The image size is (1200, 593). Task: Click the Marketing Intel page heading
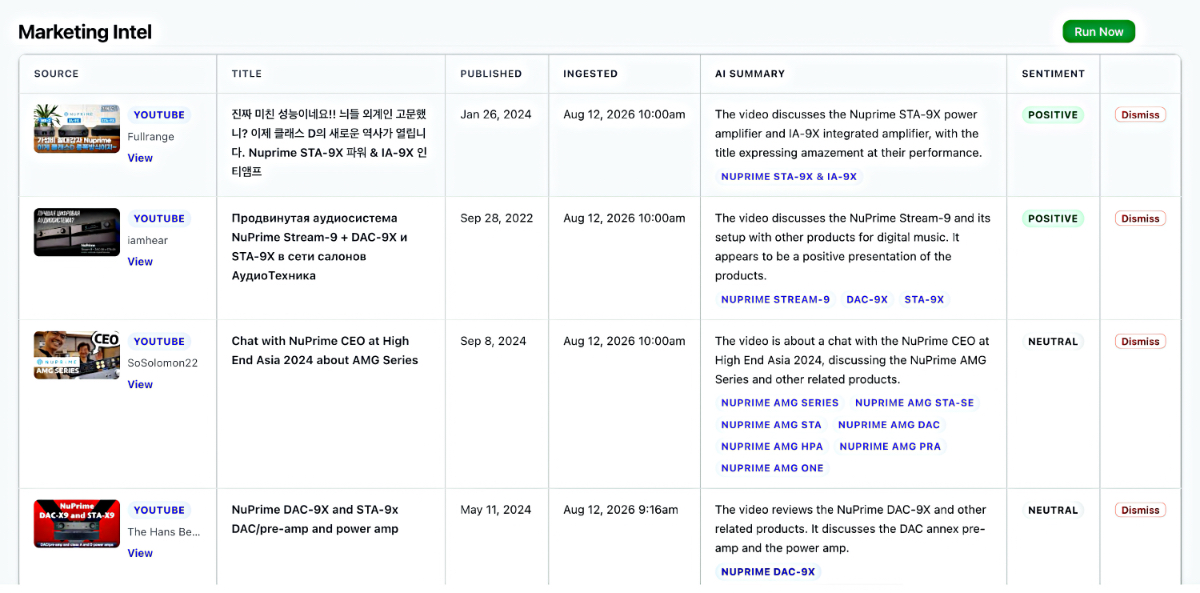[x=85, y=32]
